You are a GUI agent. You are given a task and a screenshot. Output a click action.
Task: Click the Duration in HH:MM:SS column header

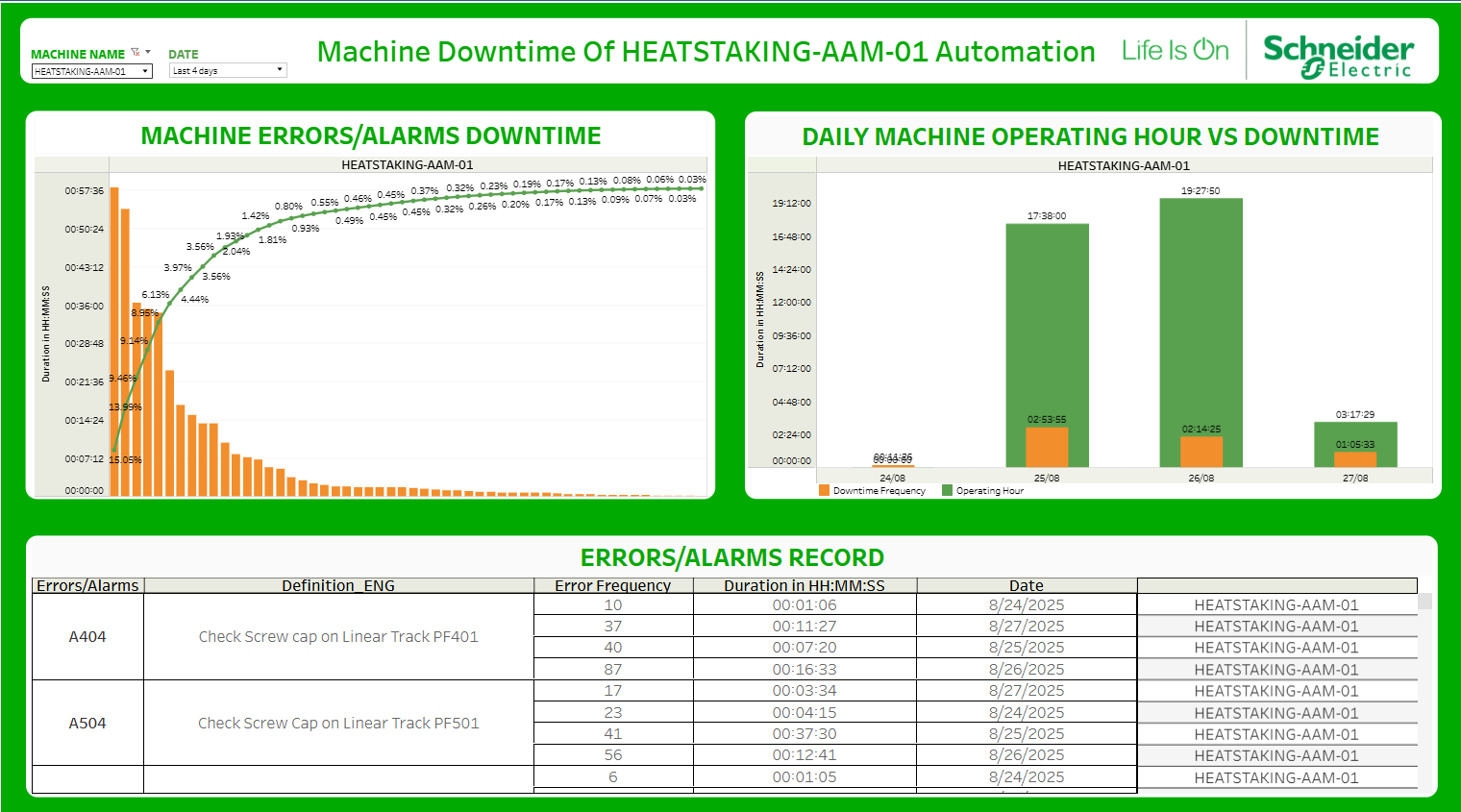(x=805, y=585)
